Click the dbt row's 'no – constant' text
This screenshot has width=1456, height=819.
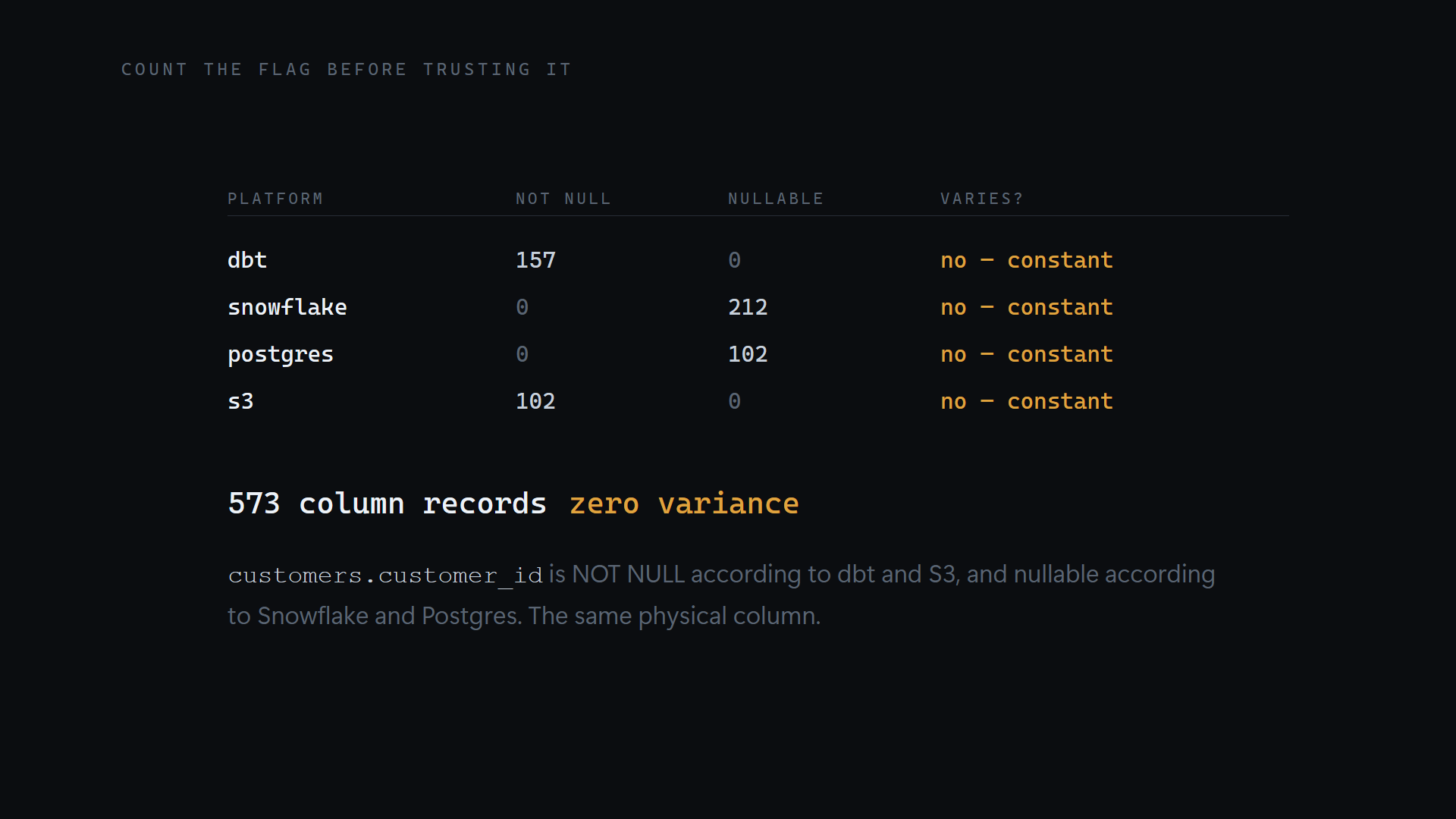(x=1027, y=260)
